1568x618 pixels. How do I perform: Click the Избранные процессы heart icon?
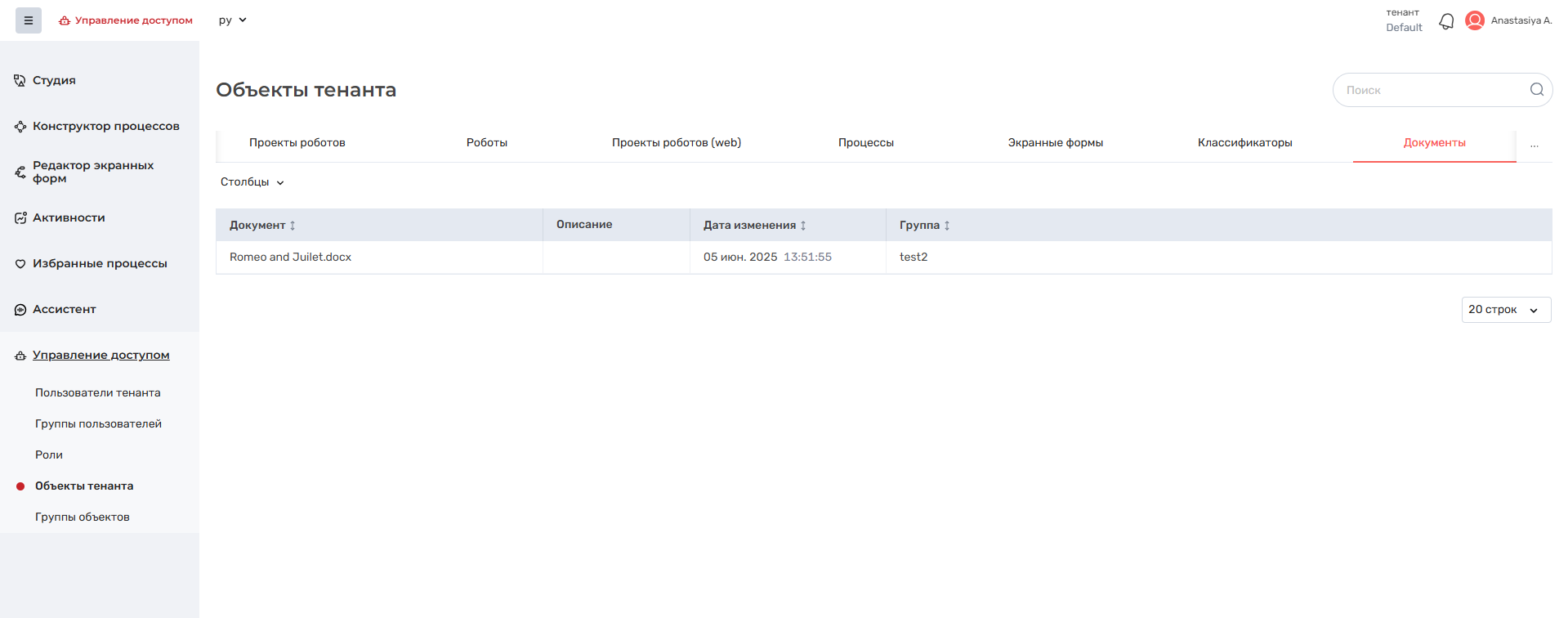[20, 264]
